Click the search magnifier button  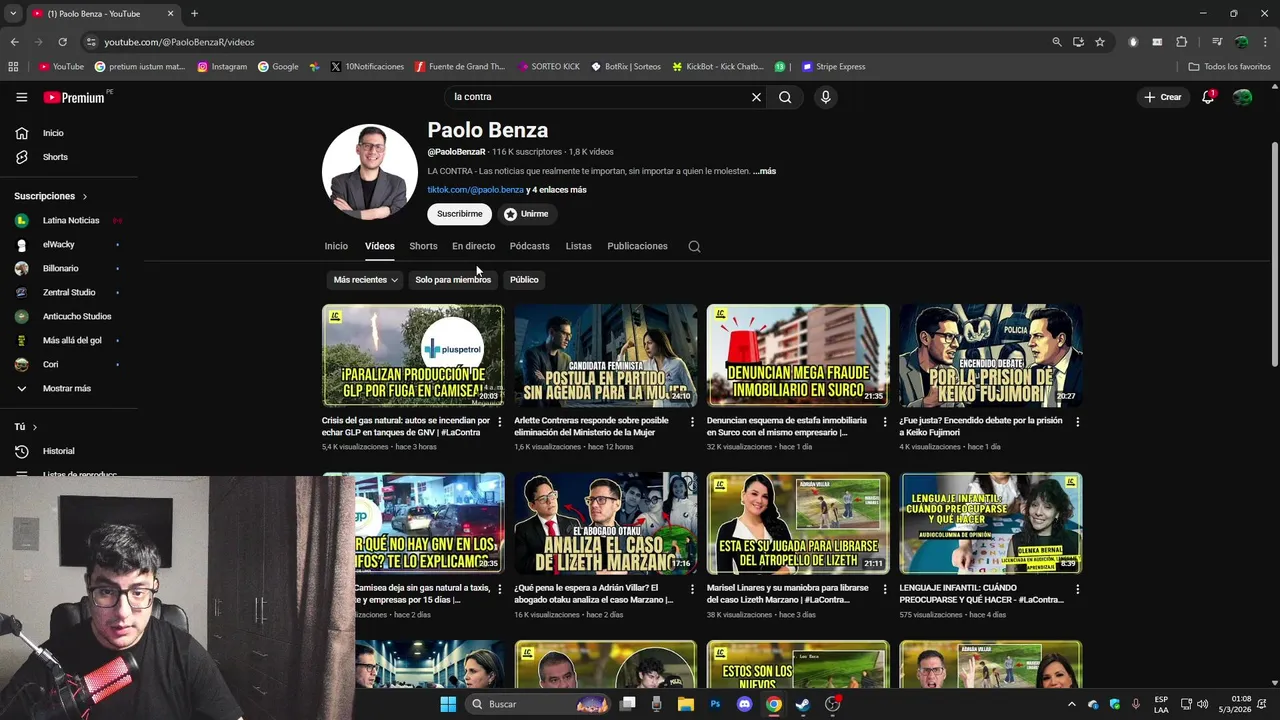coord(785,97)
